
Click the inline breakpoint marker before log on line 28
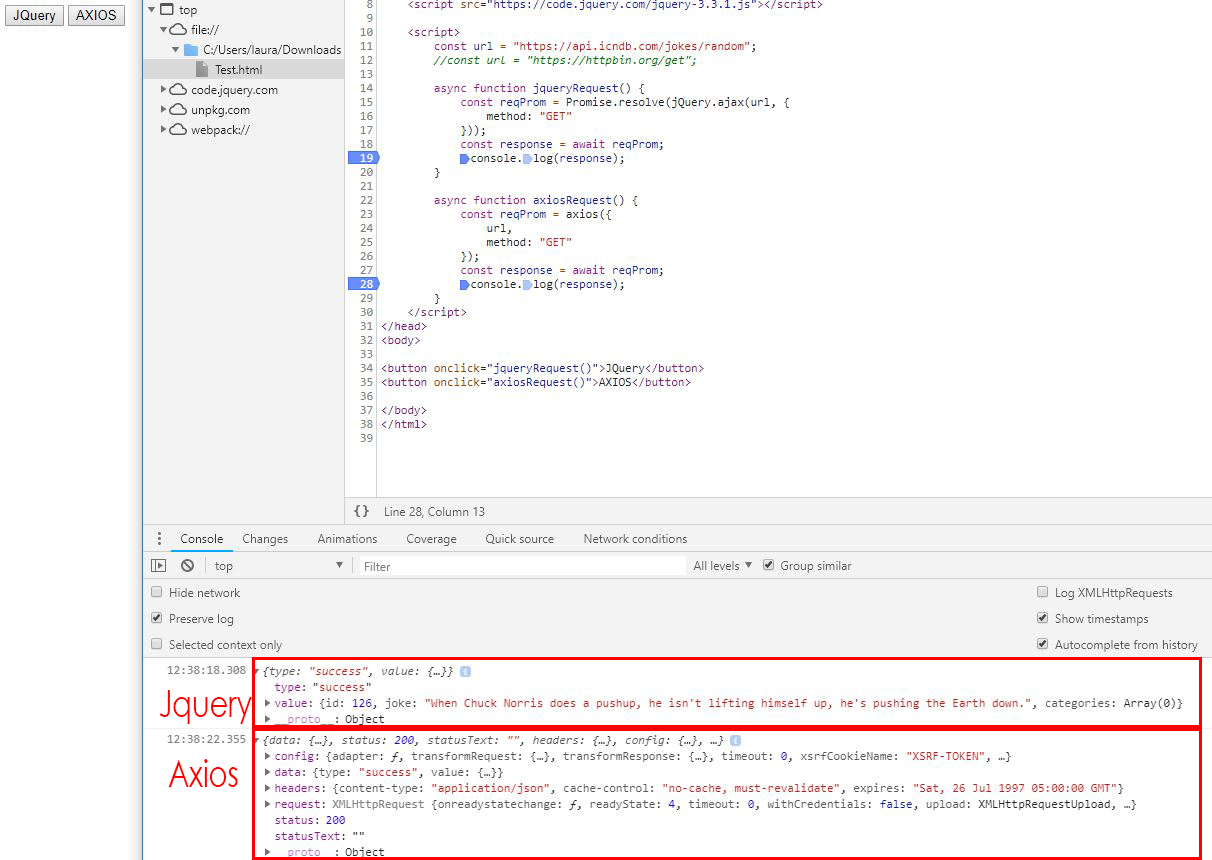(527, 284)
